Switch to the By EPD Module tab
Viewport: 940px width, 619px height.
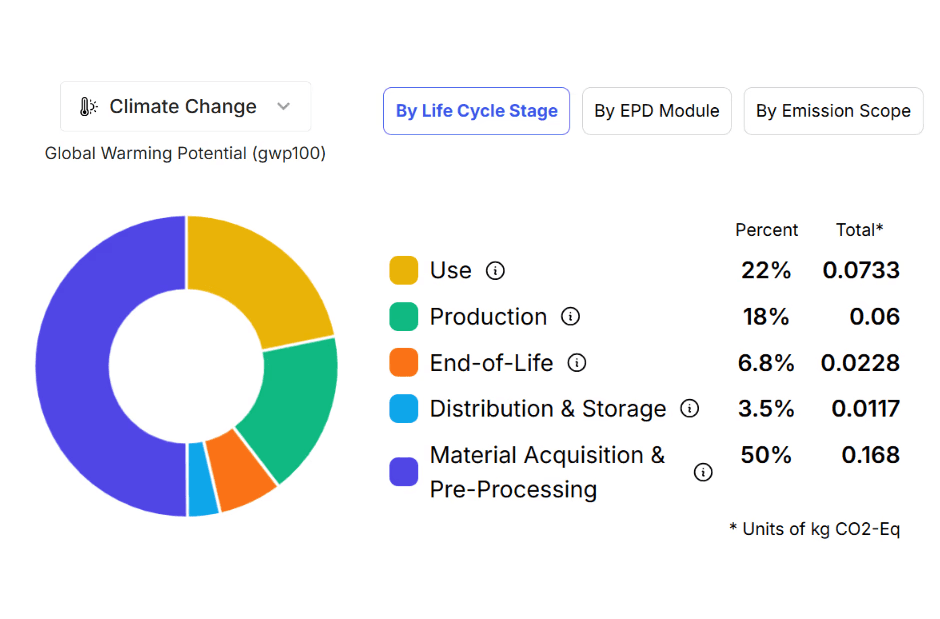(x=656, y=111)
